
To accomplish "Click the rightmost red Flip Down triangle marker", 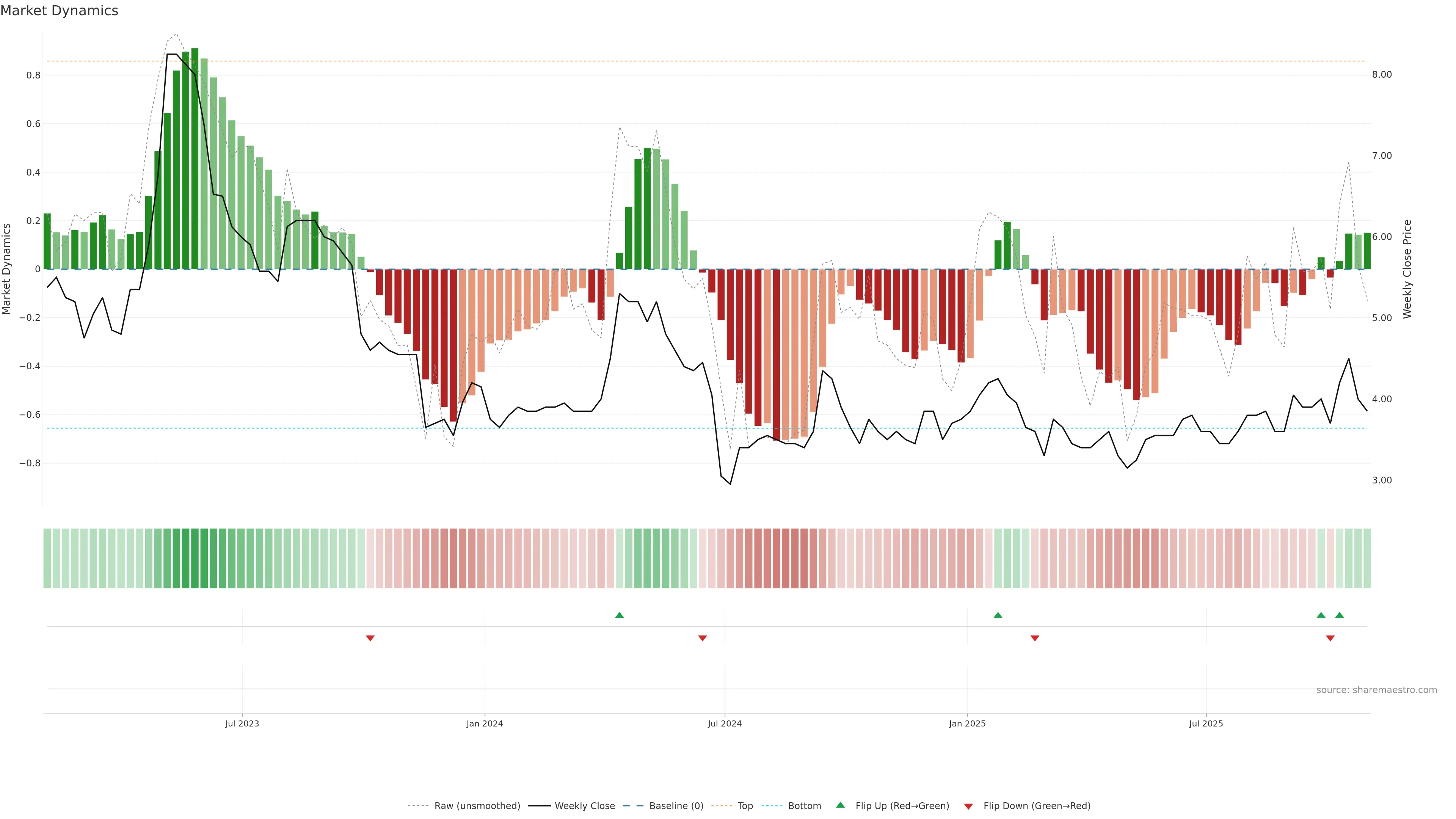I will pyautogui.click(x=1330, y=638).
